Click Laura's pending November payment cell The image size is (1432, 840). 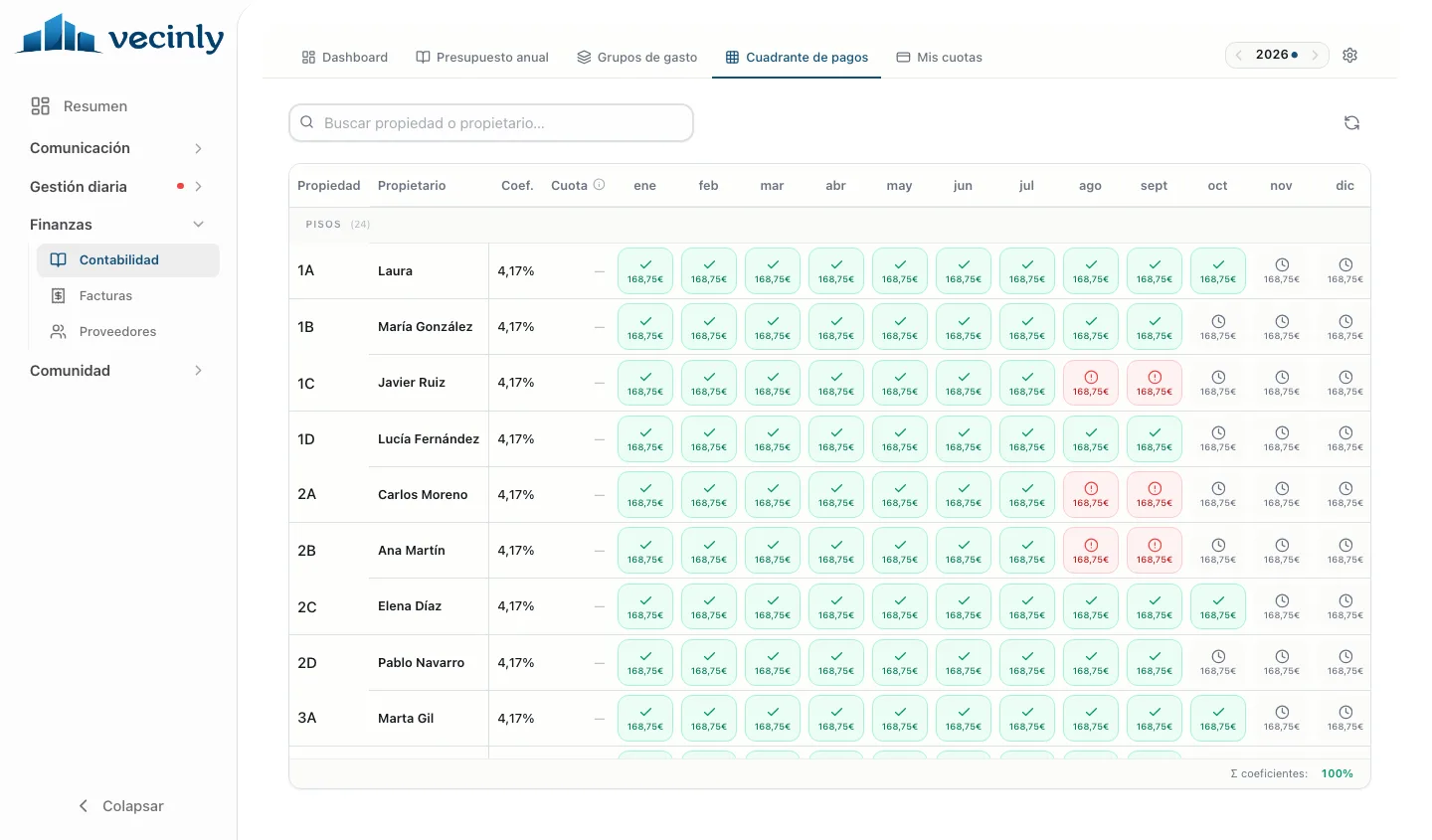coord(1282,270)
